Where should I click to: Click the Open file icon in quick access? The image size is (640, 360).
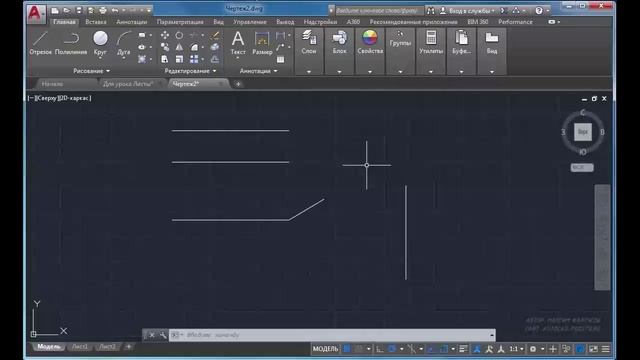[x=67, y=10]
